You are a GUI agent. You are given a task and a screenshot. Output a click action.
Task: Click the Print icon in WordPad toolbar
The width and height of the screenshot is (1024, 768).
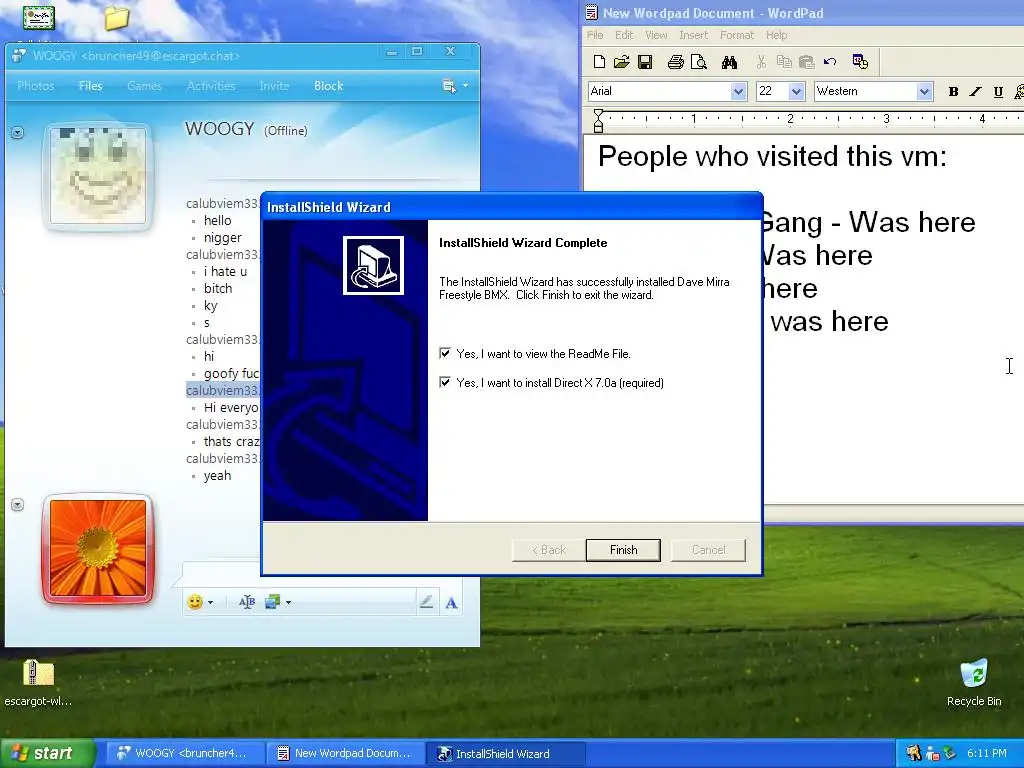point(675,62)
